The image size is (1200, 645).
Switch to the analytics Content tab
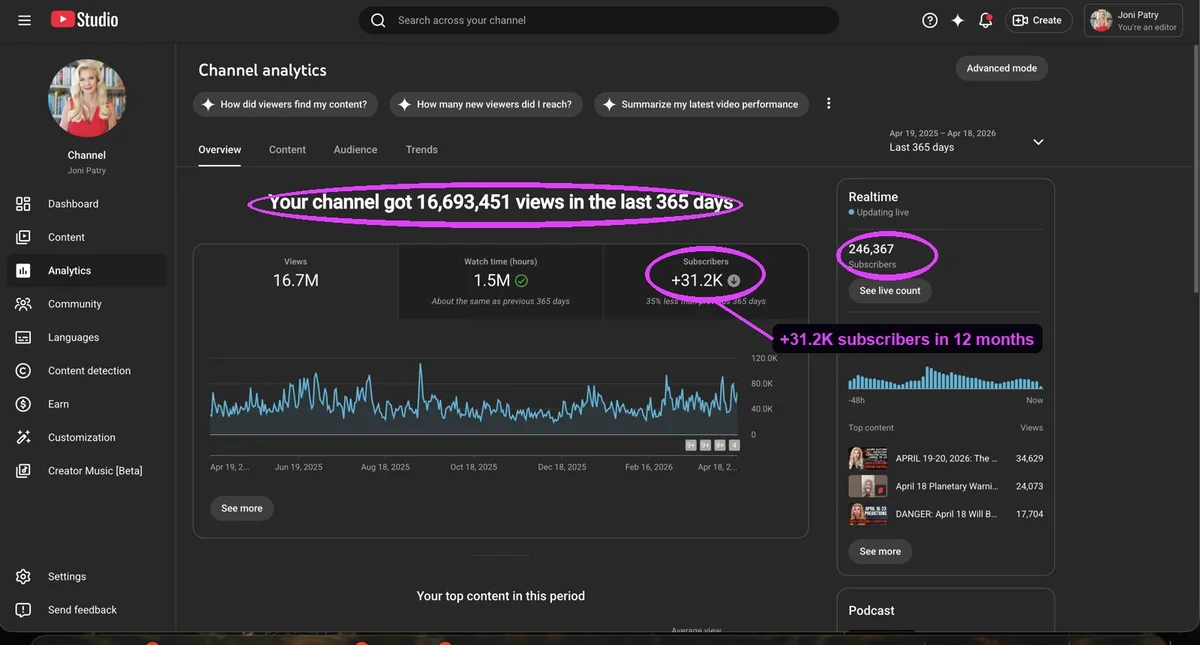(287, 150)
